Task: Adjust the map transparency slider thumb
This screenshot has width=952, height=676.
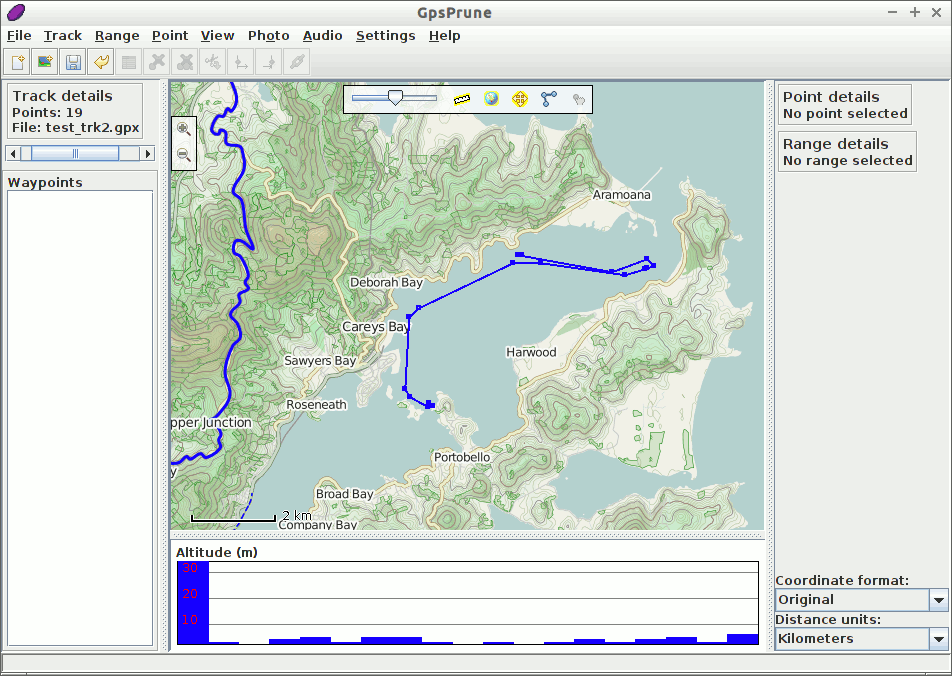Action: point(395,98)
